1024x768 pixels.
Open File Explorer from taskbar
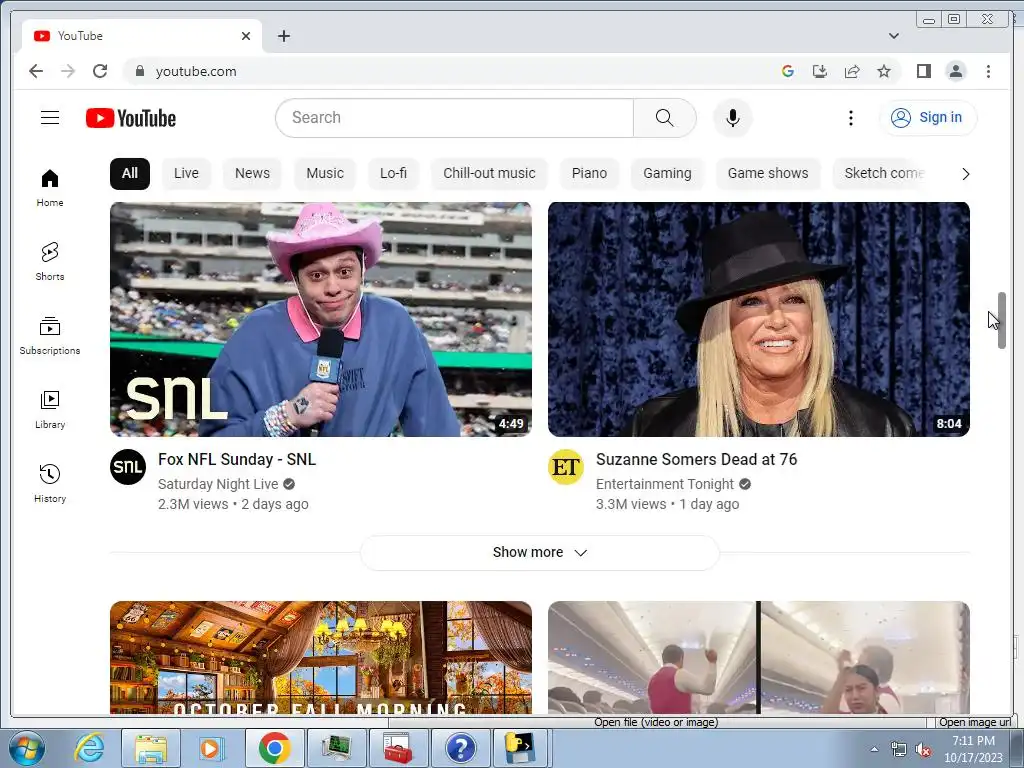point(151,748)
